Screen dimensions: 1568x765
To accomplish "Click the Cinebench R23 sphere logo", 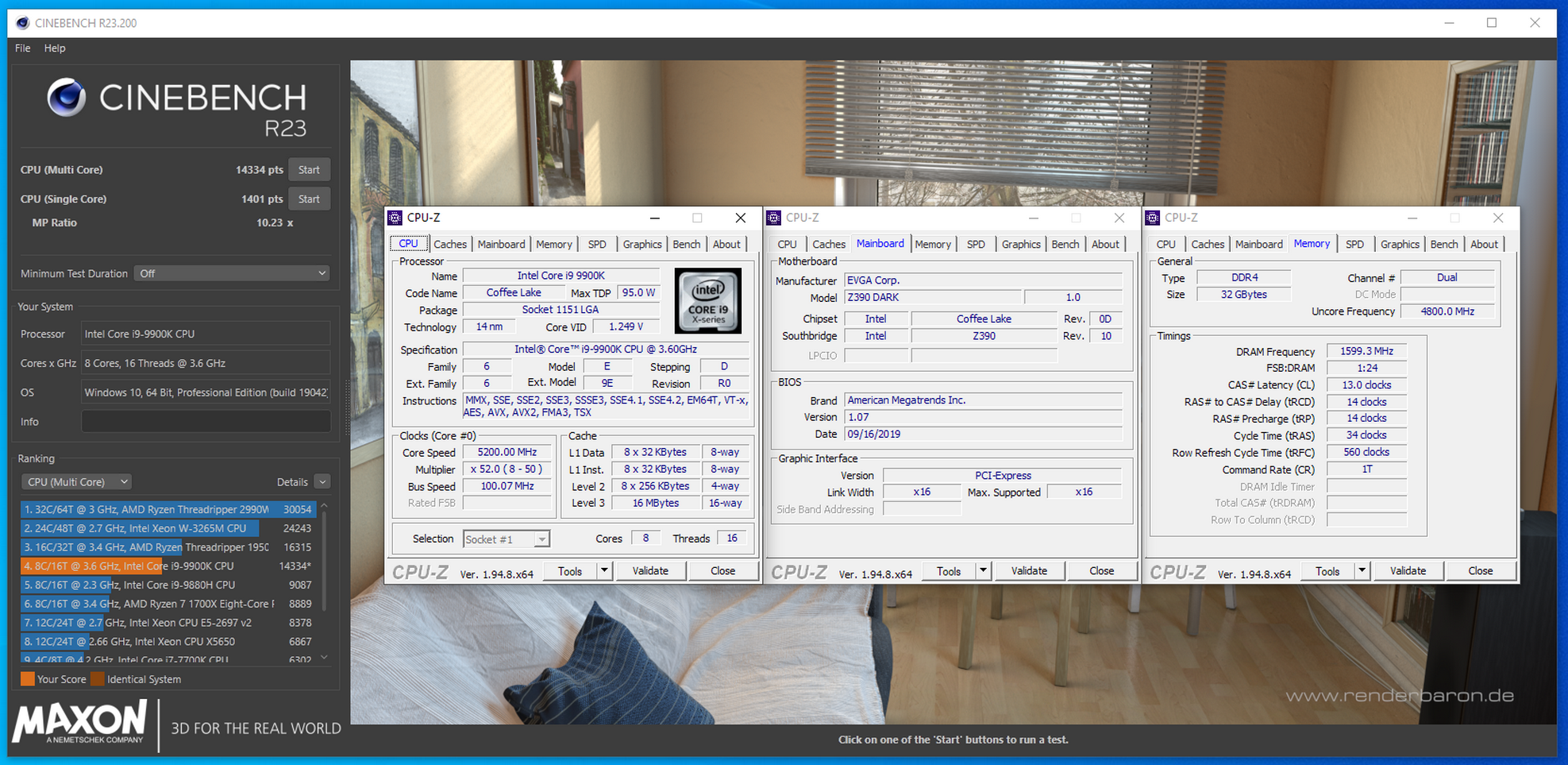I will click(x=66, y=98).
